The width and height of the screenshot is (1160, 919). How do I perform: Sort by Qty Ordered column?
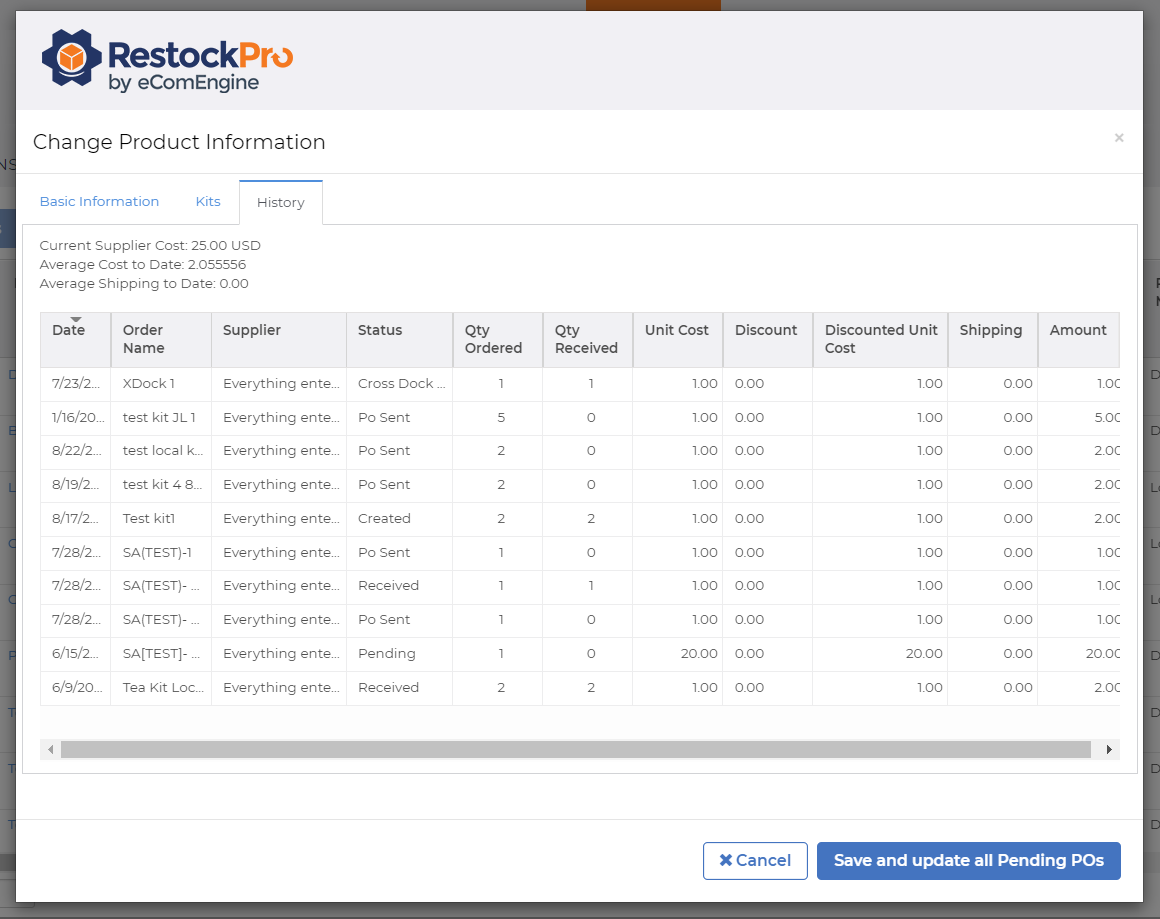493,339
